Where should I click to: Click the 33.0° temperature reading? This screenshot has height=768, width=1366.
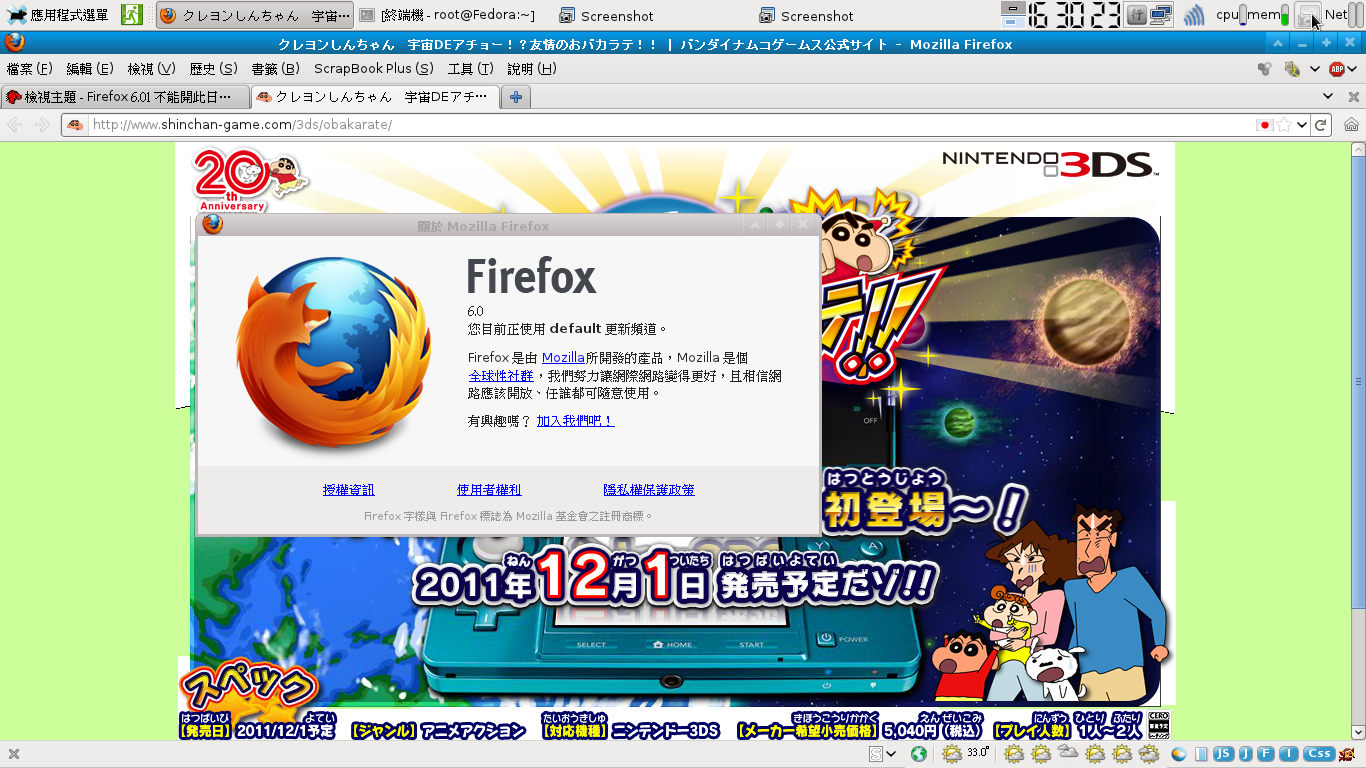[x=978, y=752]
